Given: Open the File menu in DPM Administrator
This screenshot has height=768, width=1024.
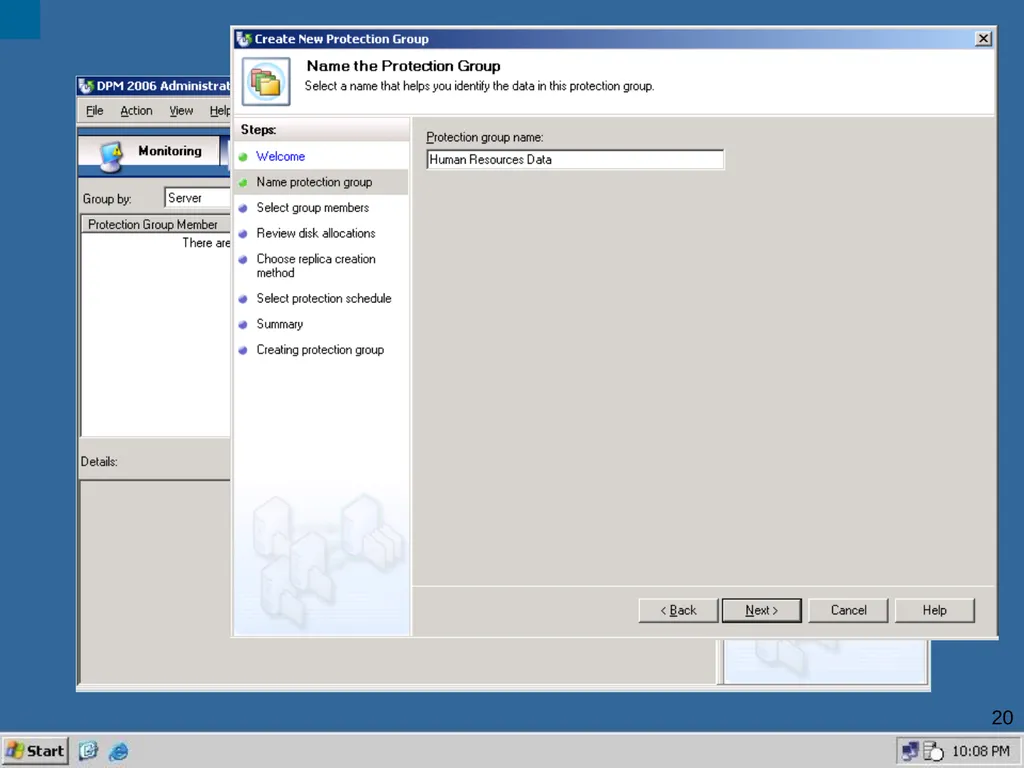Looking at the screenshot, I should [95, 111].
